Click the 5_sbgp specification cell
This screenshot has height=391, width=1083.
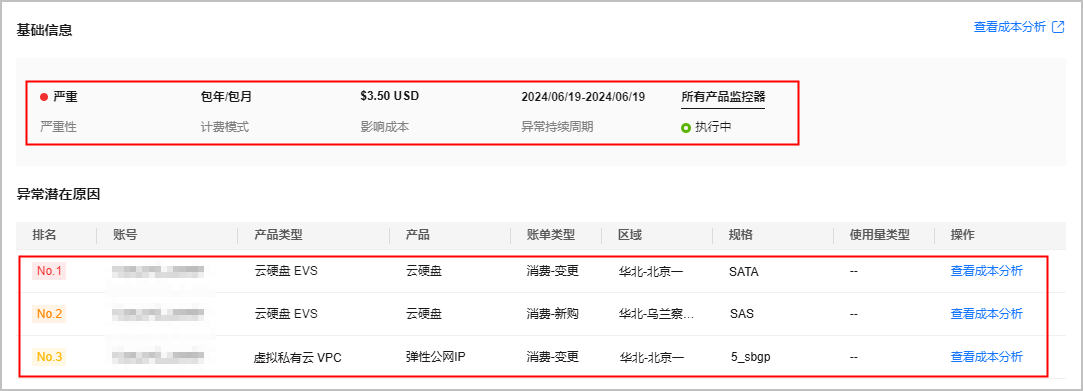[750, 357]
